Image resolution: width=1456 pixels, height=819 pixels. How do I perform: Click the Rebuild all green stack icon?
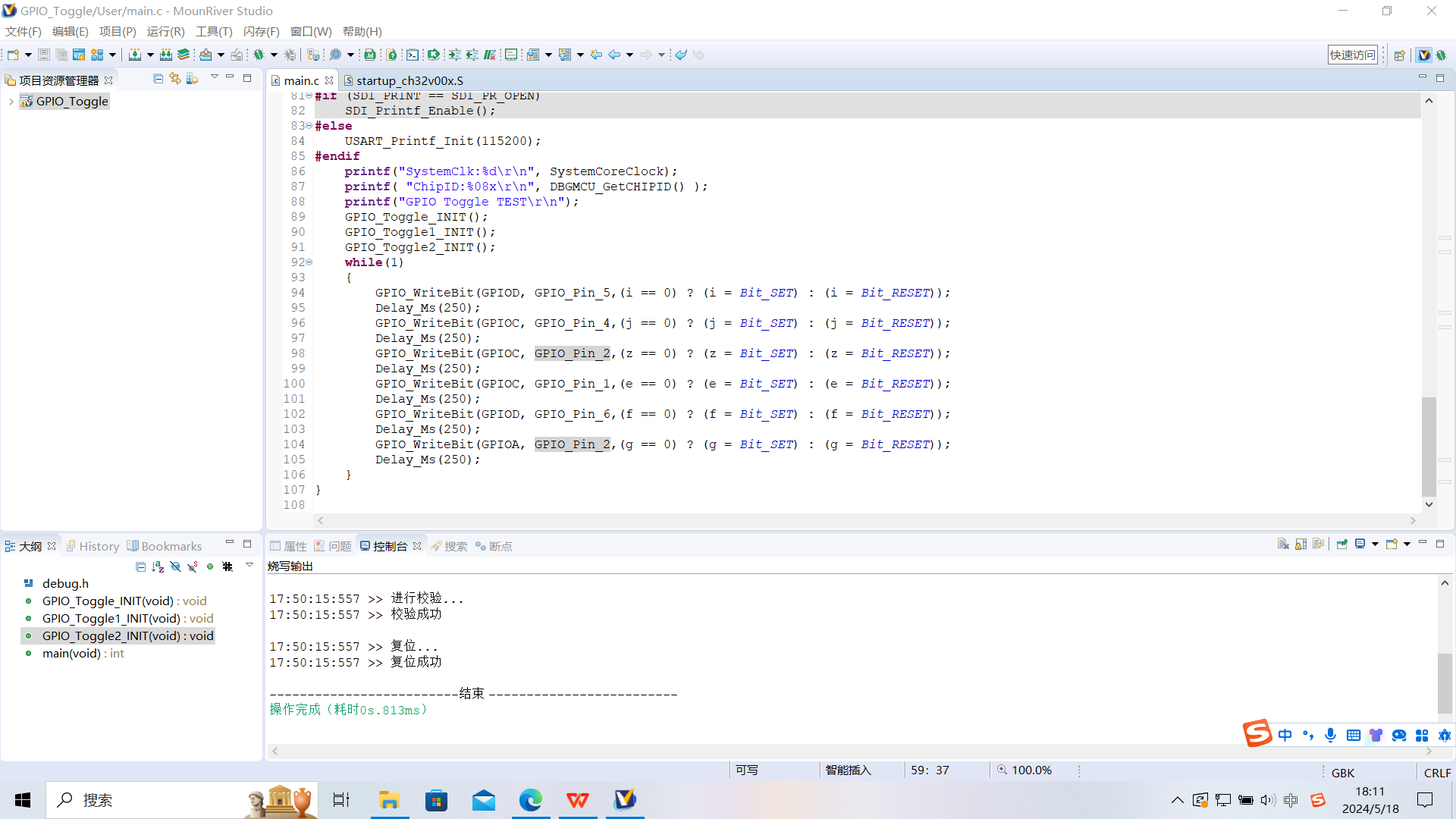183,55
